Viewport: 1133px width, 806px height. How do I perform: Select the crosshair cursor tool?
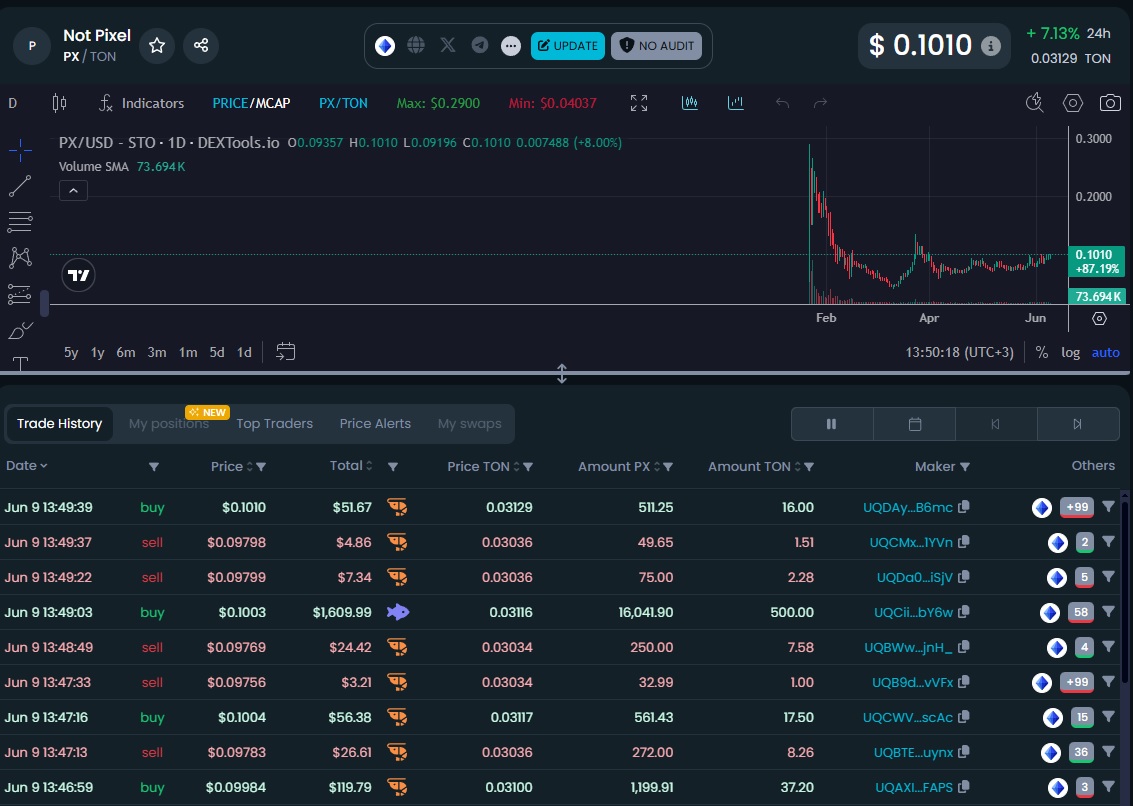[x=20, y=150]
